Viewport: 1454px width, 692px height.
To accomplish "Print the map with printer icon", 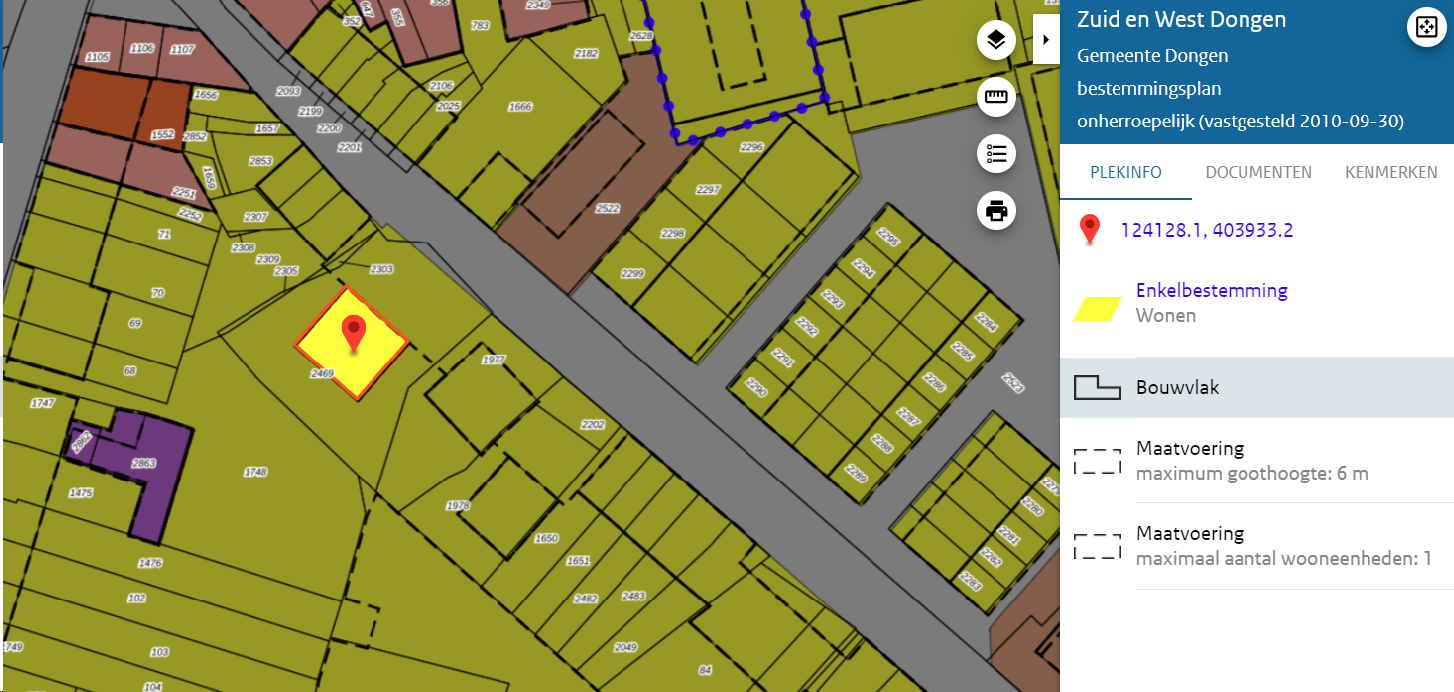I will coord(996,211).
